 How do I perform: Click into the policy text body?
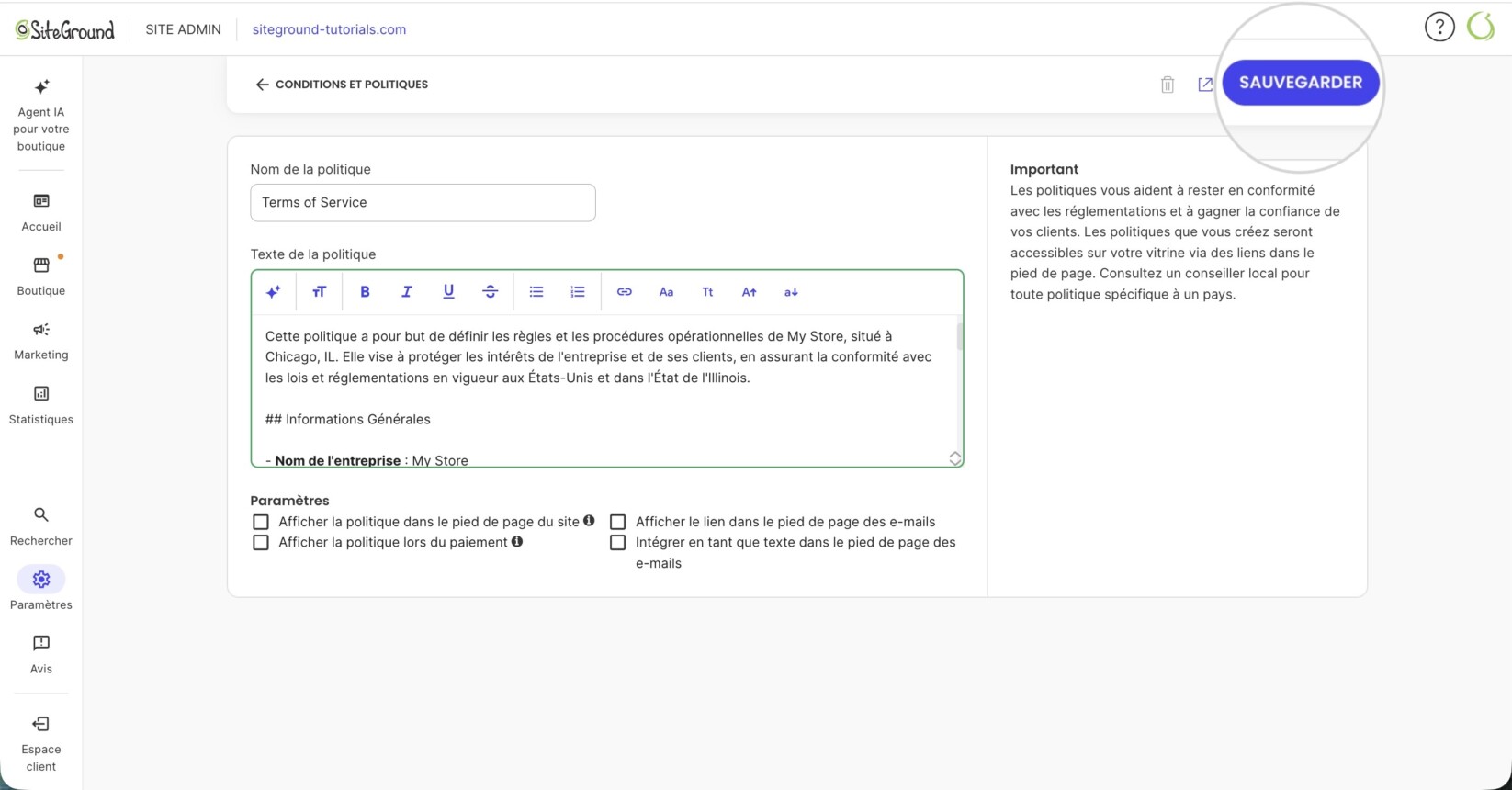tap(603, 390)
